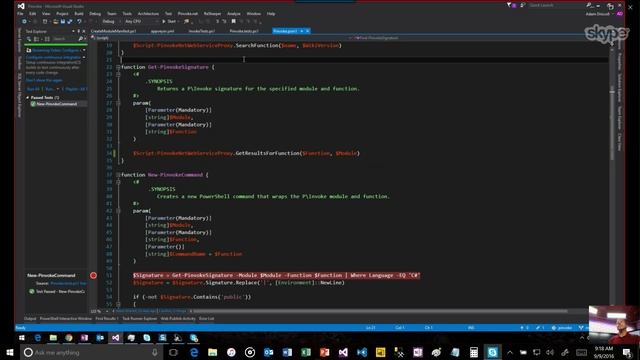Open Outlook from the taskbar

(x=268, y=352)
